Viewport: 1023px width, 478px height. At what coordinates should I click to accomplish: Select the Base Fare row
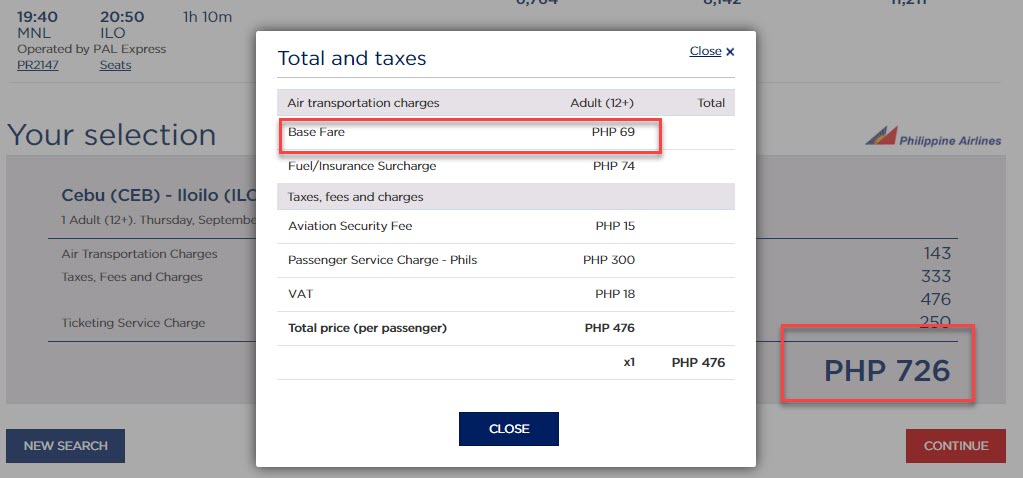pyautogui.click(x=506, y=132)
